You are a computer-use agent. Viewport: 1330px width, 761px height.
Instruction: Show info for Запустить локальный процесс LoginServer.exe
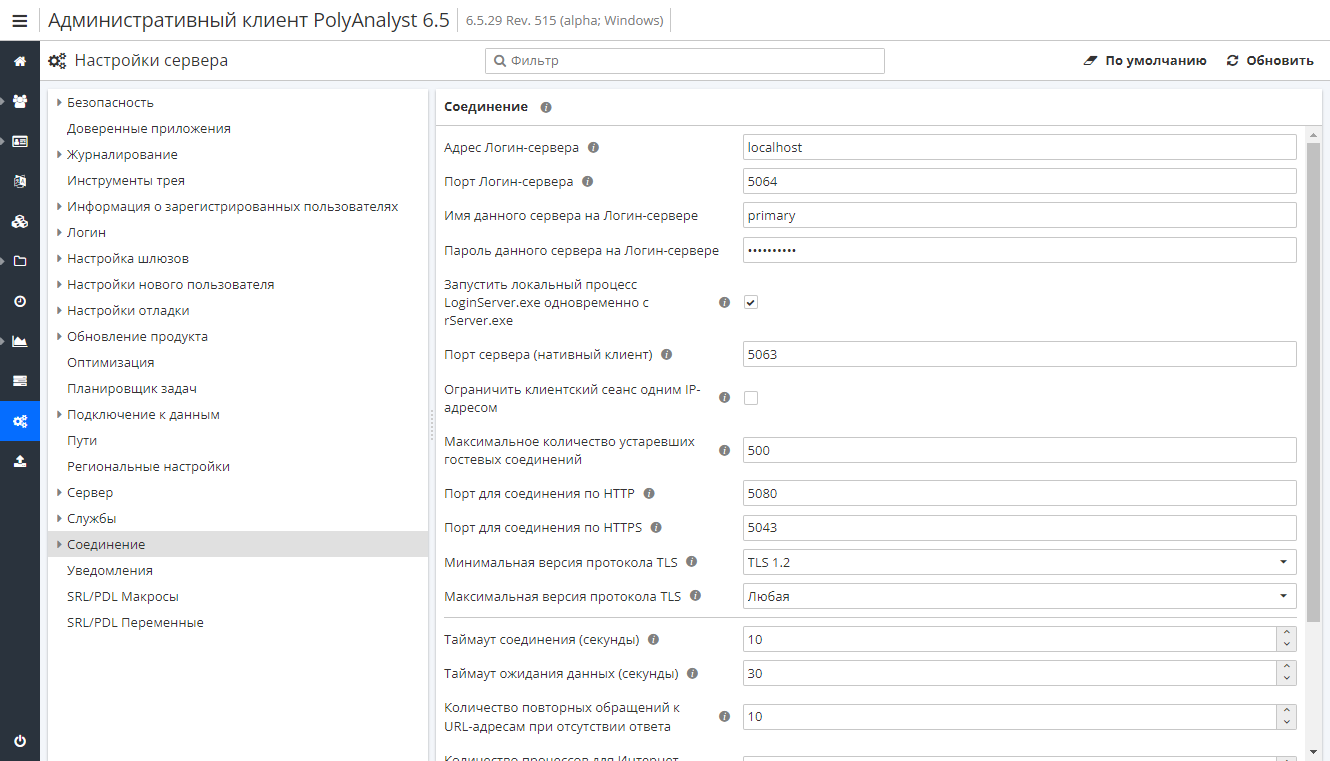coord(725,302)
